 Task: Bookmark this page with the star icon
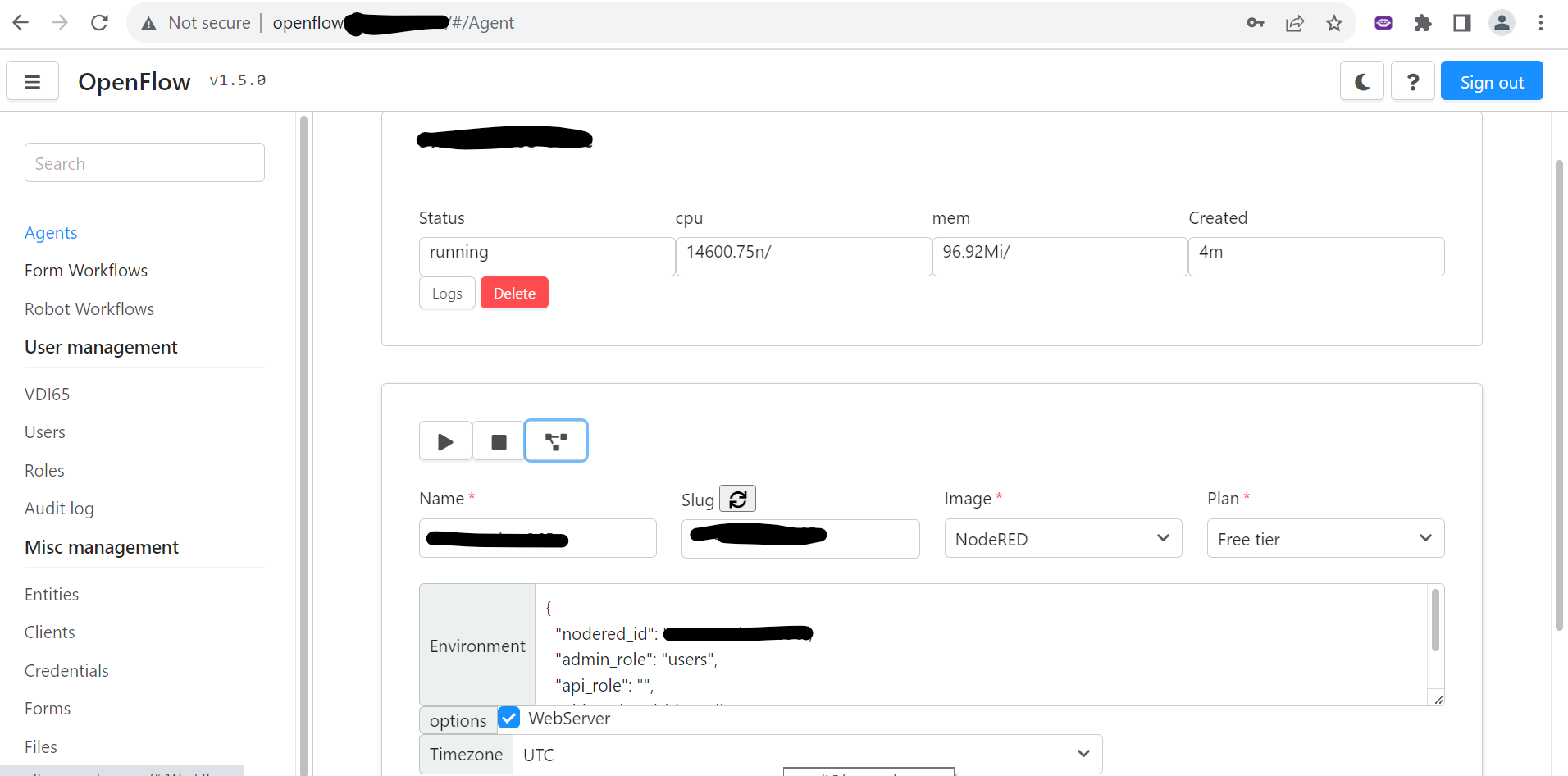tap(1334, 23)
